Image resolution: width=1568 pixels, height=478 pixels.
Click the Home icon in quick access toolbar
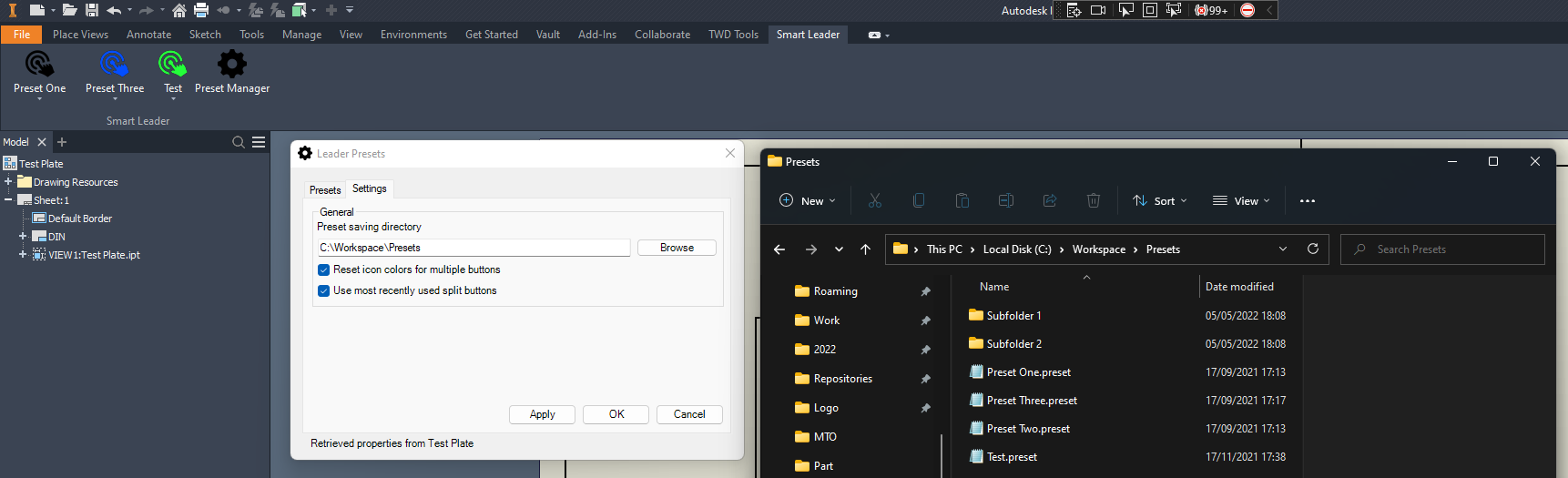[x=179, y=10]
